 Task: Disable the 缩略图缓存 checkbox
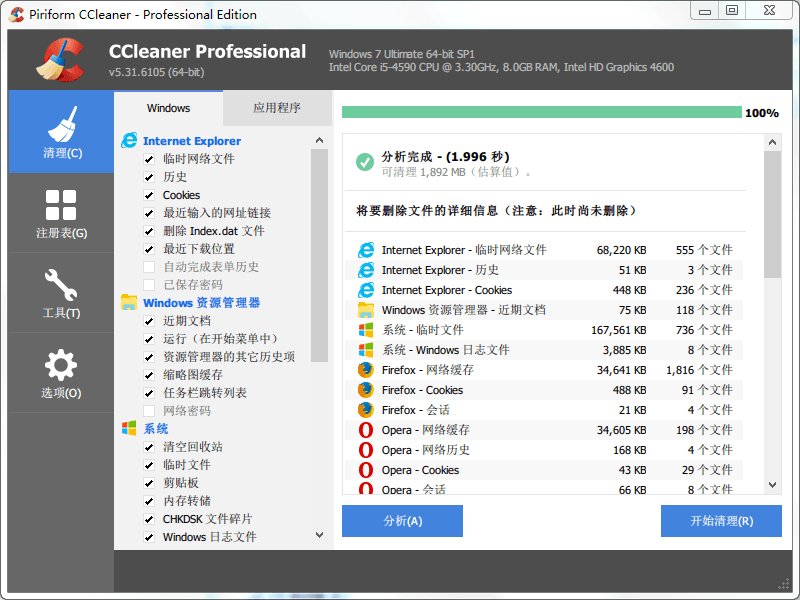(149, 375)
